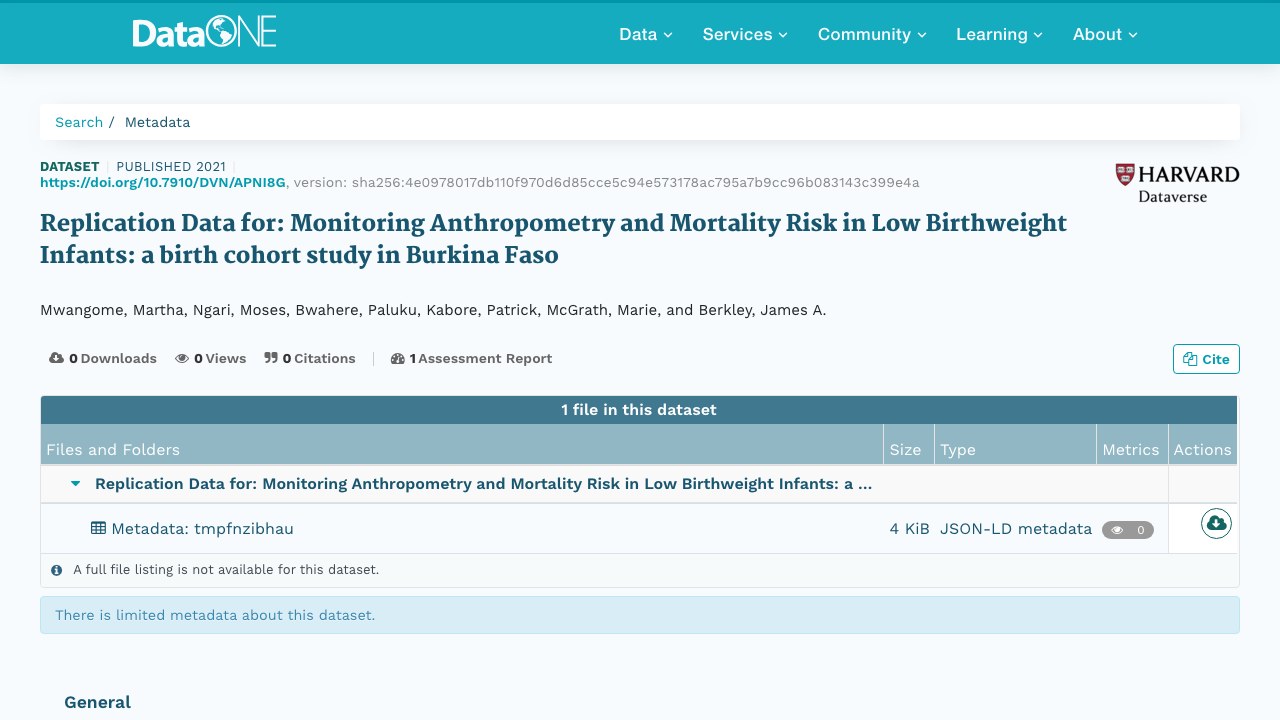Click the info icon in file listing note
Screen dimensions: 1280x720
[x=57, y=570]
